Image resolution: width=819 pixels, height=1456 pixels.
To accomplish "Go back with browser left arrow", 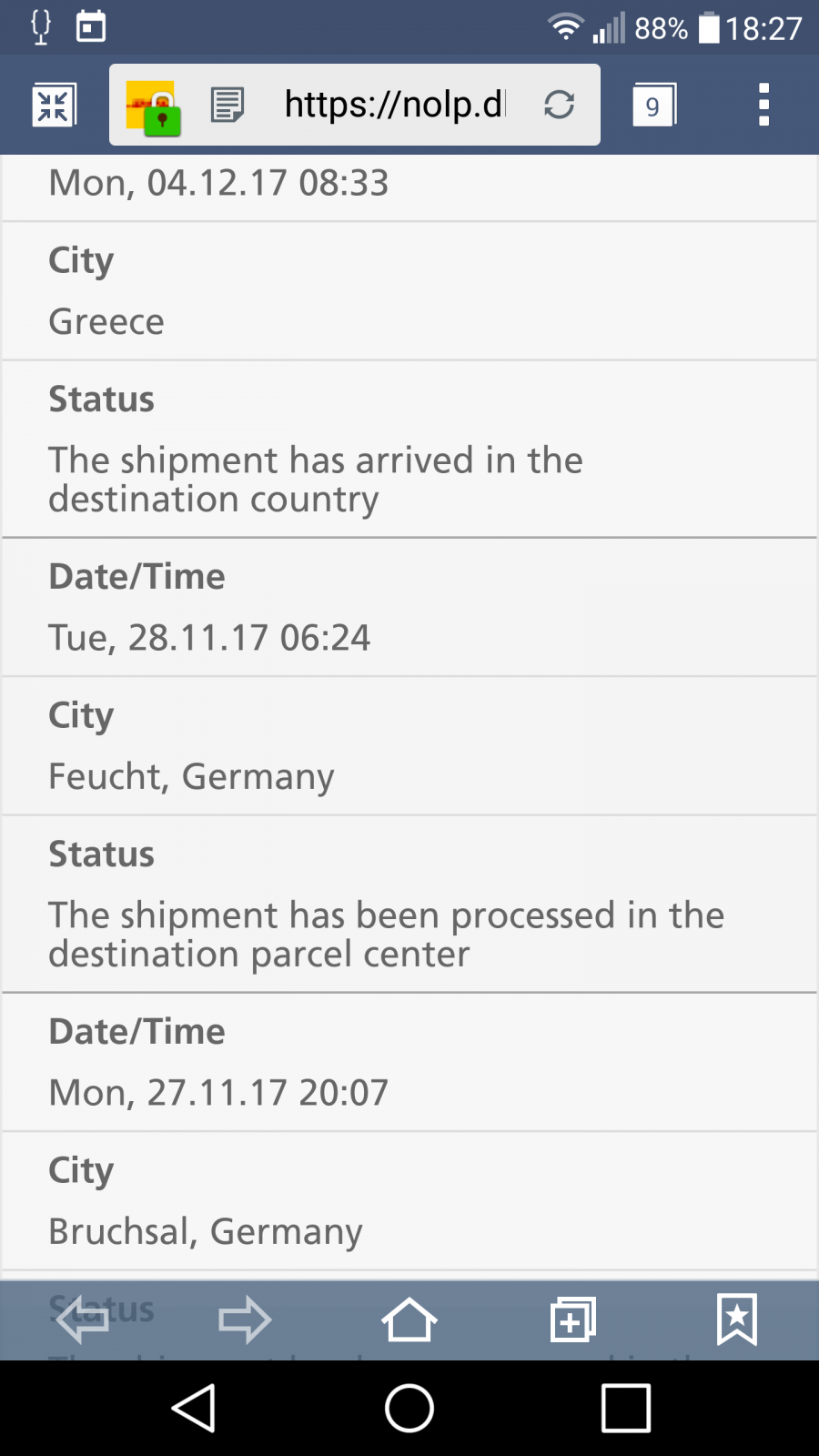I will [x=82, y=1319].
